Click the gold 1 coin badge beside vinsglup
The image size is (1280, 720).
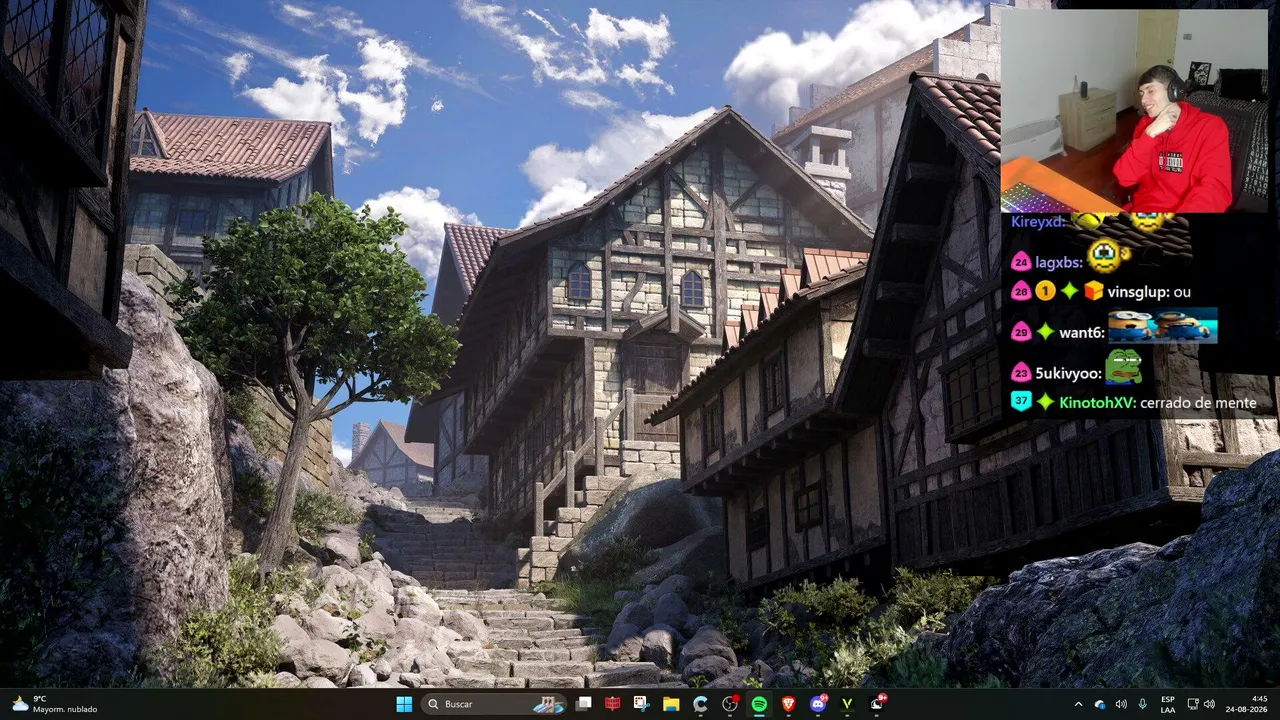pyautogui.click(x=1045, y=291)
